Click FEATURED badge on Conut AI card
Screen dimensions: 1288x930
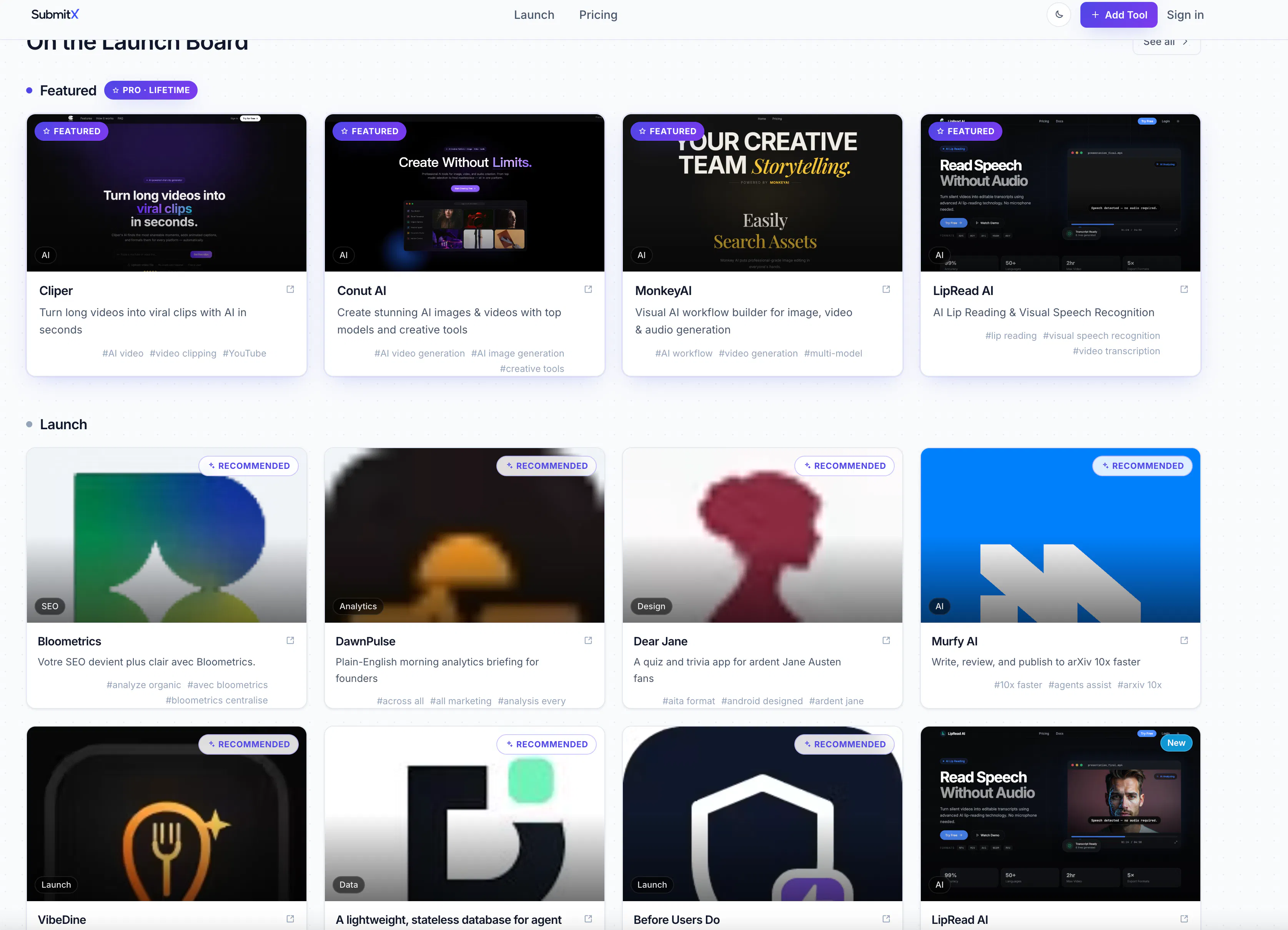(370, 131)
